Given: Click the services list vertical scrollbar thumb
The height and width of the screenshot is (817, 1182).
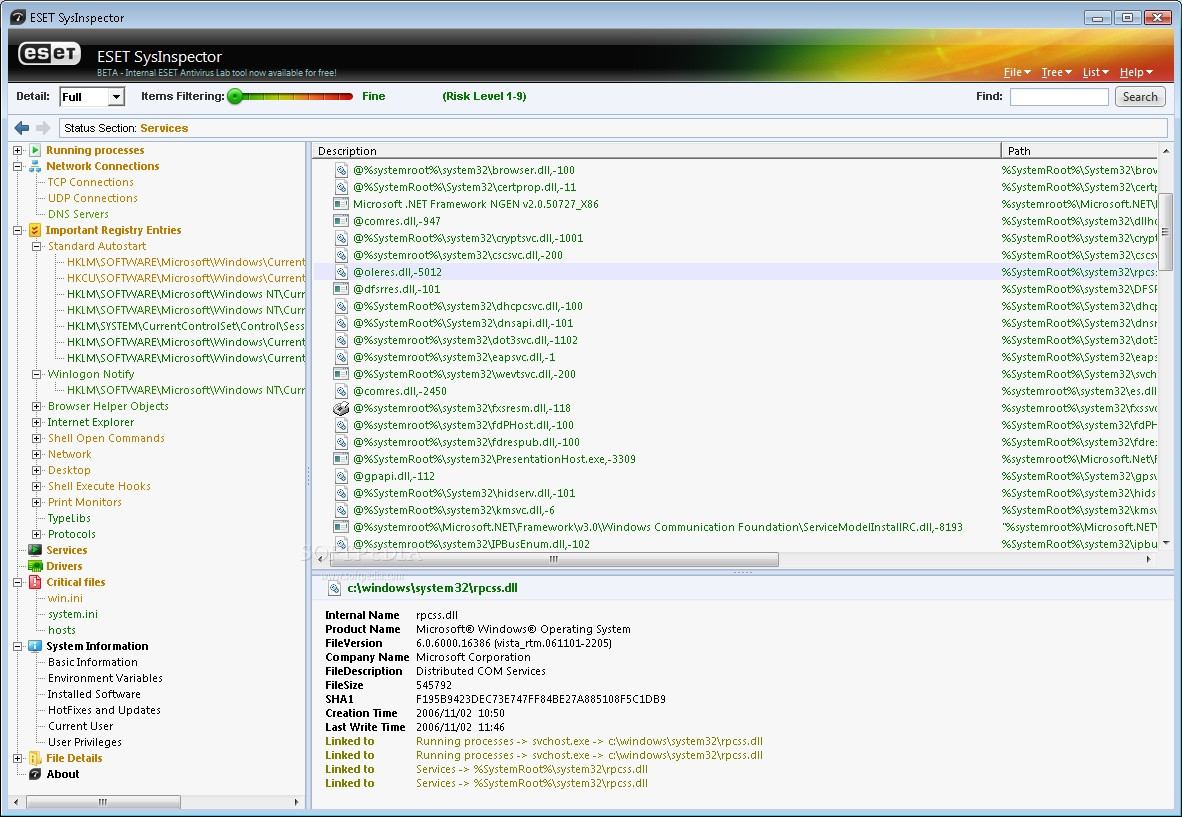Looking at the screenshot, I should point(1165,232).
